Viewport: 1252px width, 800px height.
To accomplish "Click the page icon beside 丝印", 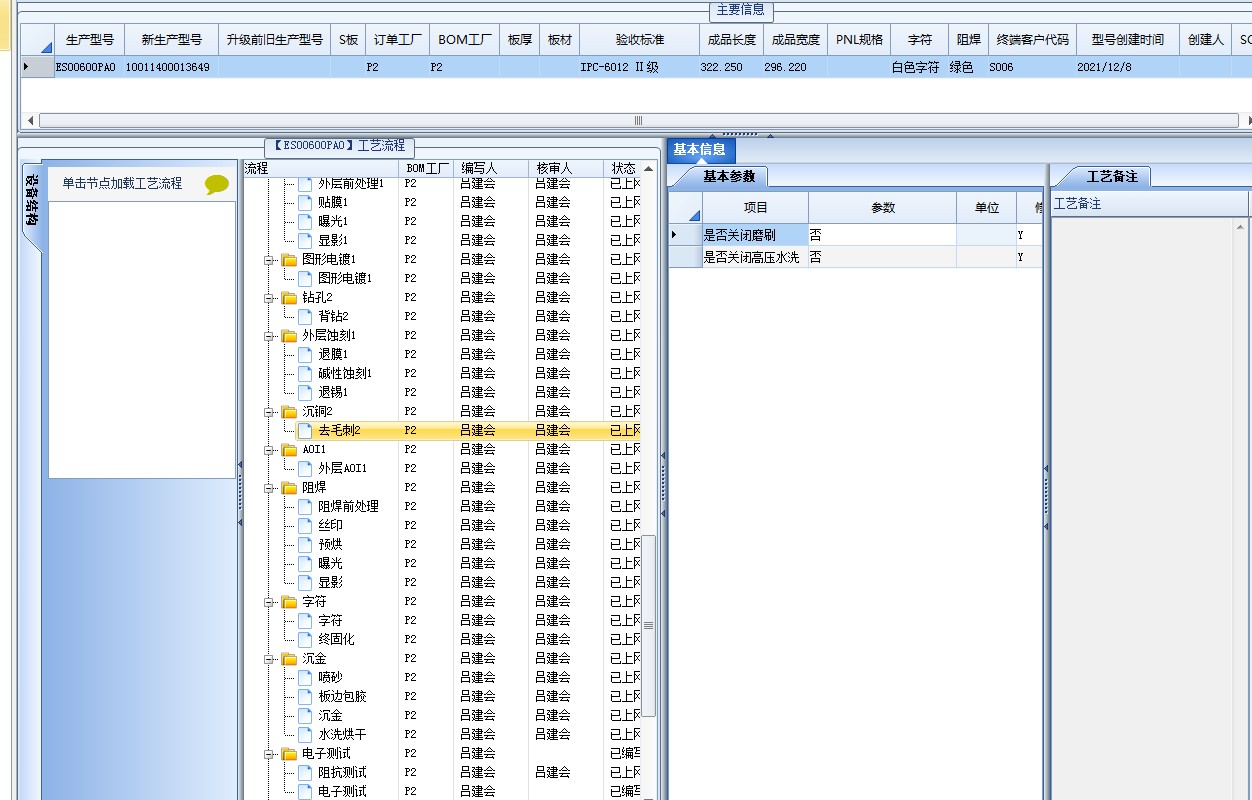I will pos(305,525).
